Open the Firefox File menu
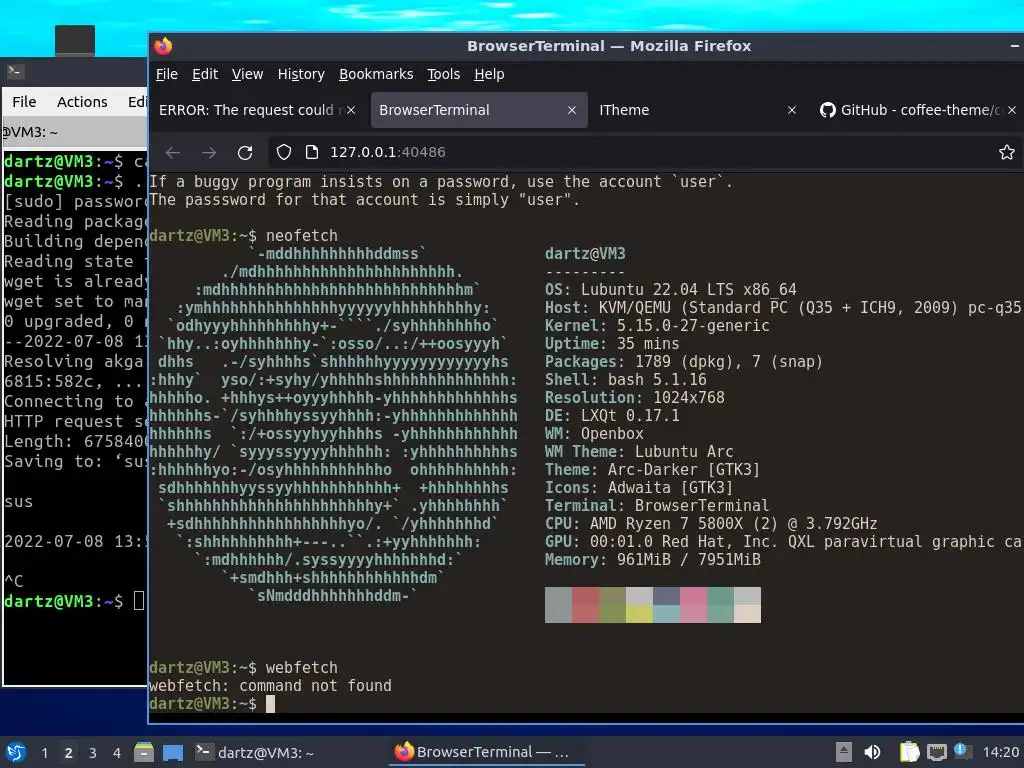Image resolution: width=1024 pixels, height=768 pixels. tap(167, 74)
